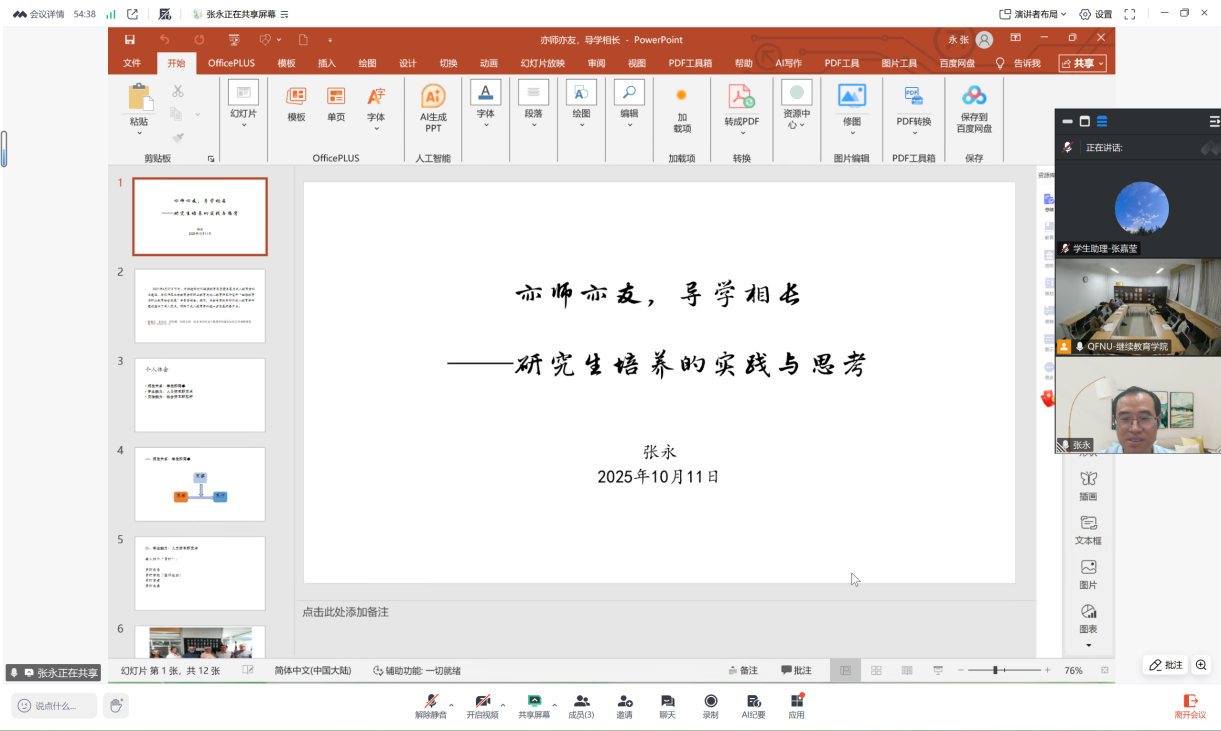1221x731 pixels.
Task: Expand the 演讲者布局 layout dropdown
Action: click(x=1033, y=14)
